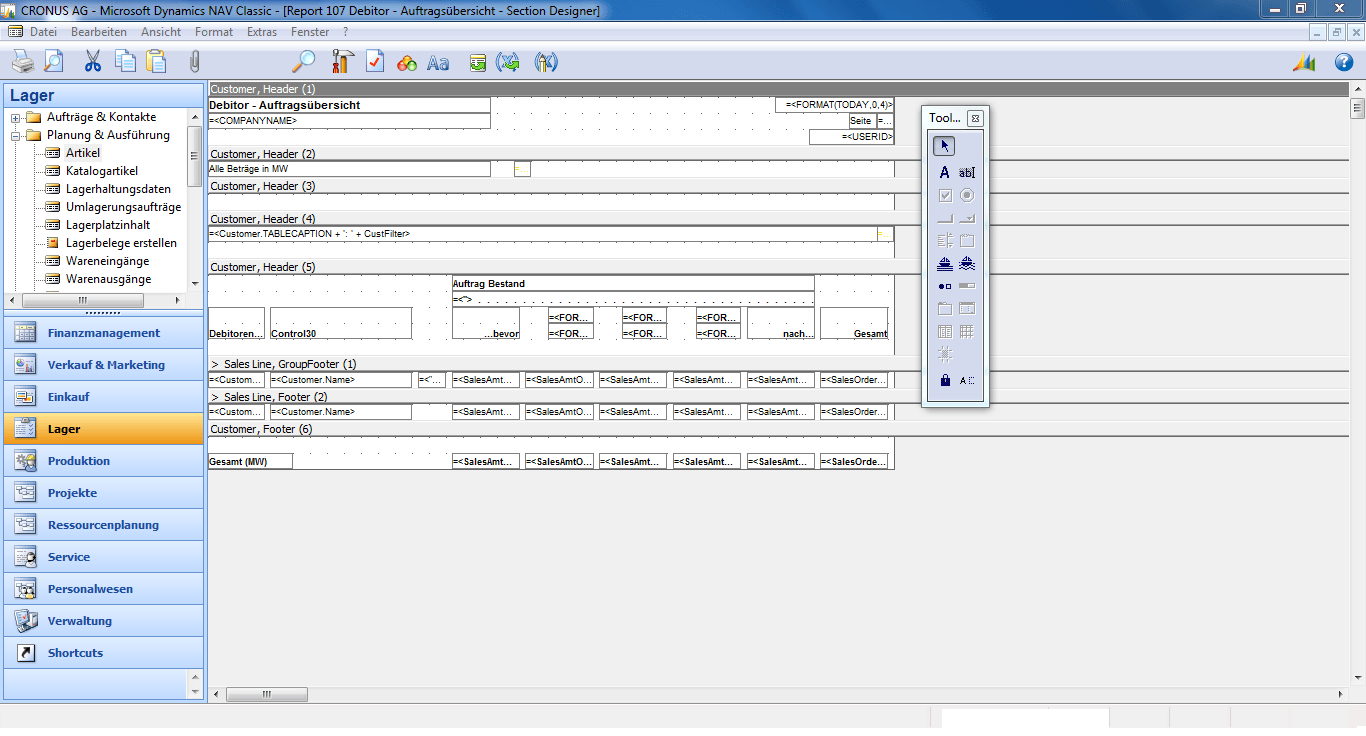
Task: Click the Paste clipboard icon
Action: click(156, 62)
